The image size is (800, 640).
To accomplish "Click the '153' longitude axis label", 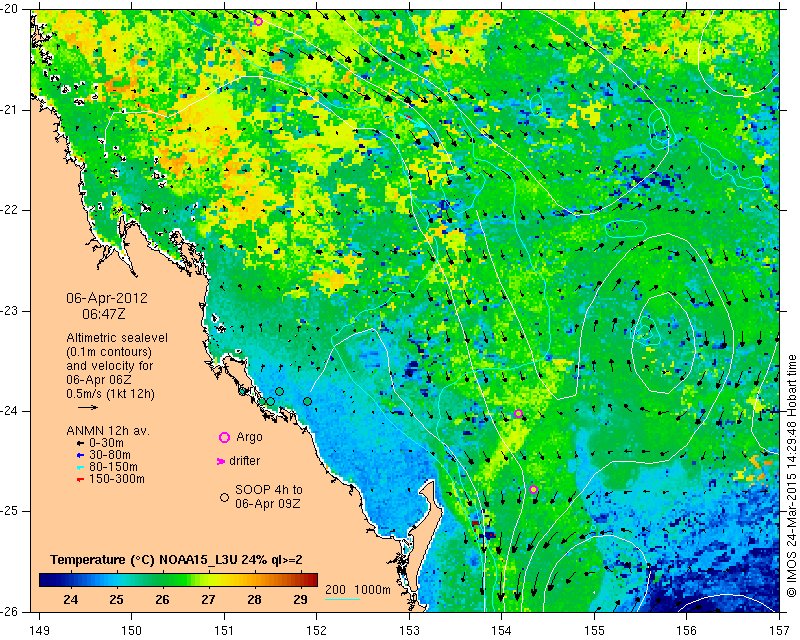I will [x=409, y=631].
